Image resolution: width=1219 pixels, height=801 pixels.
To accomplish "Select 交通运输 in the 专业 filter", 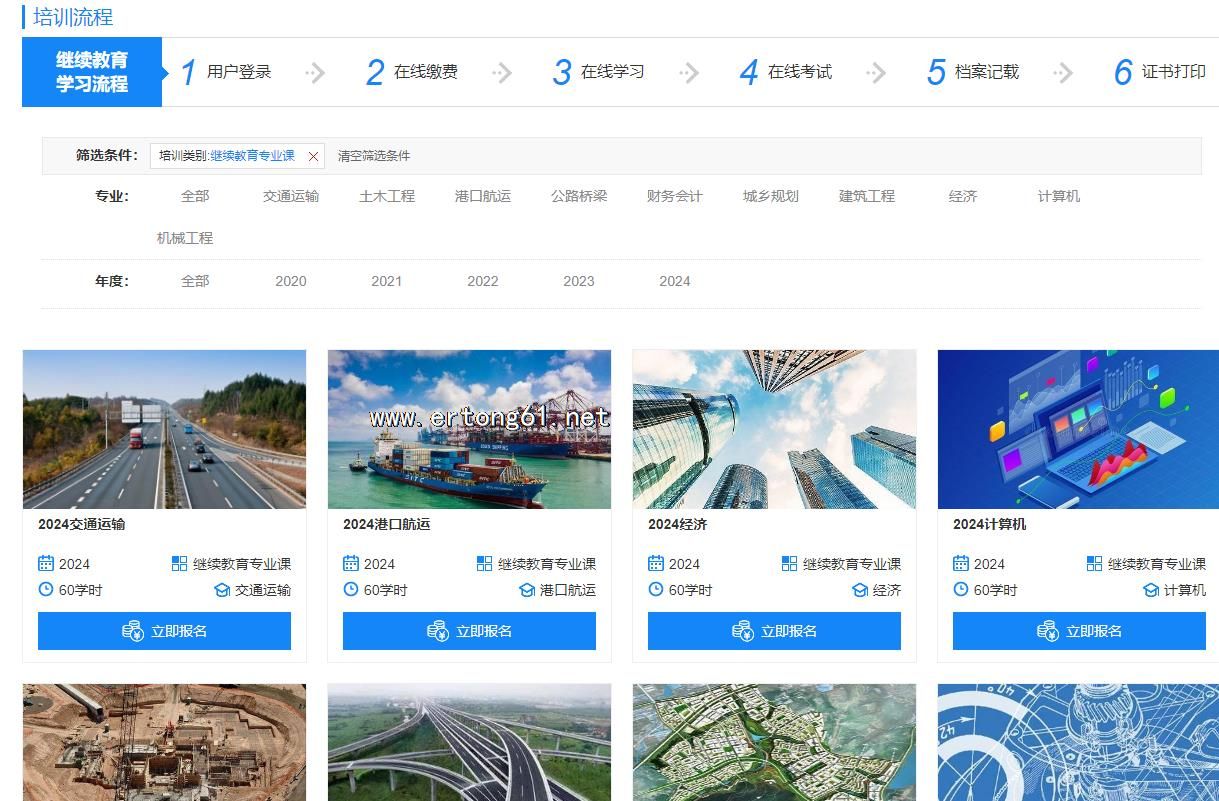I will (291, 196).
